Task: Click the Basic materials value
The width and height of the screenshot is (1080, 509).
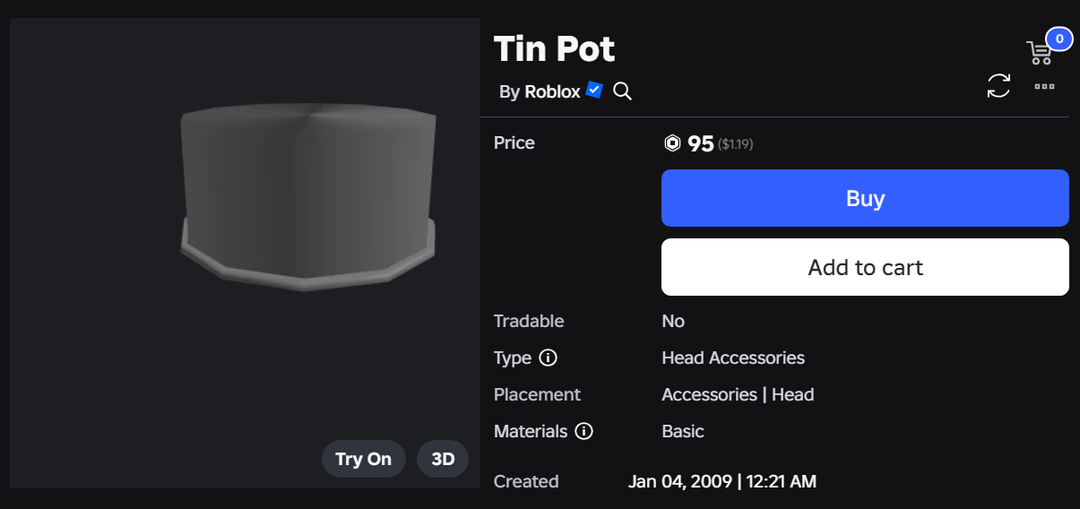Action: pos(683,432)
